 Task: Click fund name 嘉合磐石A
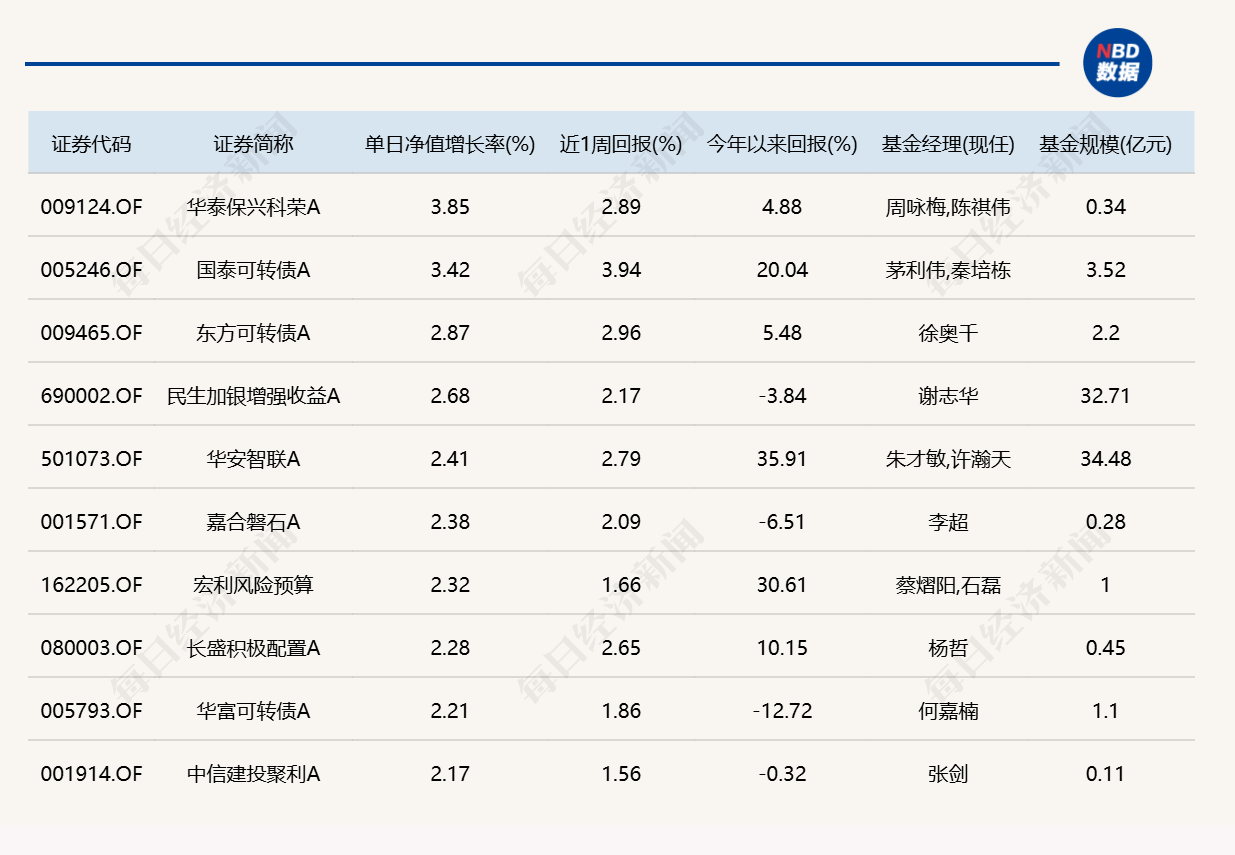click(253, 522)
